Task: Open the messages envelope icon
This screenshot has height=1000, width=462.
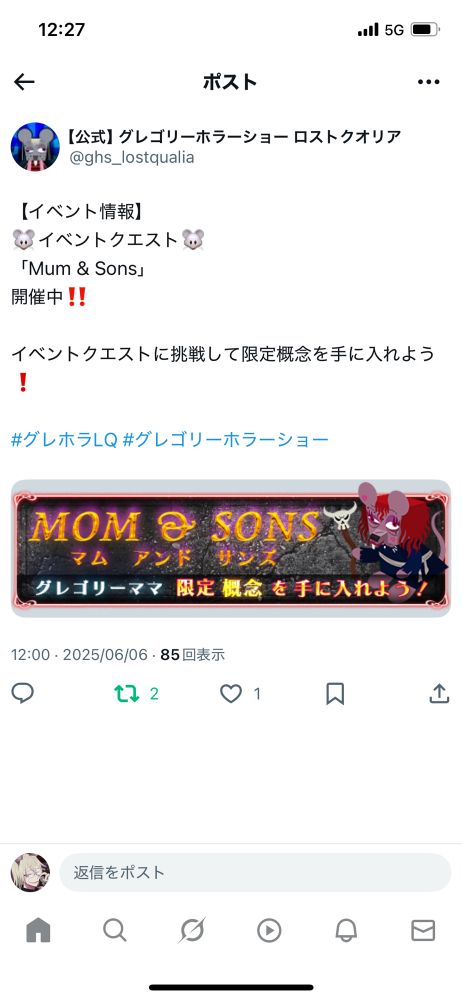Action: click(x=423, y=930)
